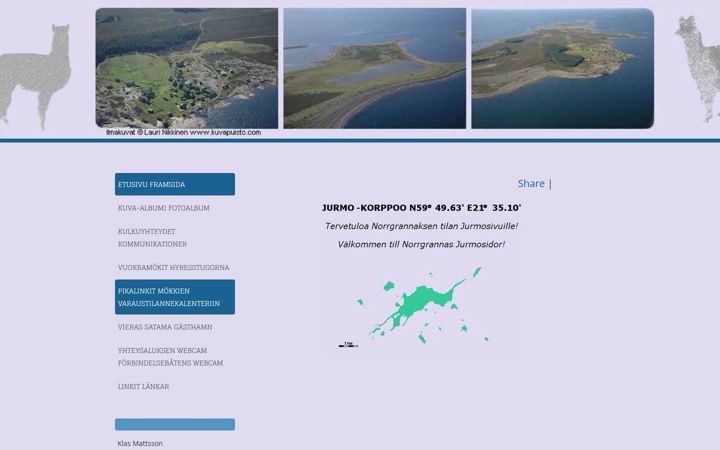Open Vuokramökit Hyresstugorna page
720x450 pixels.
173,267
